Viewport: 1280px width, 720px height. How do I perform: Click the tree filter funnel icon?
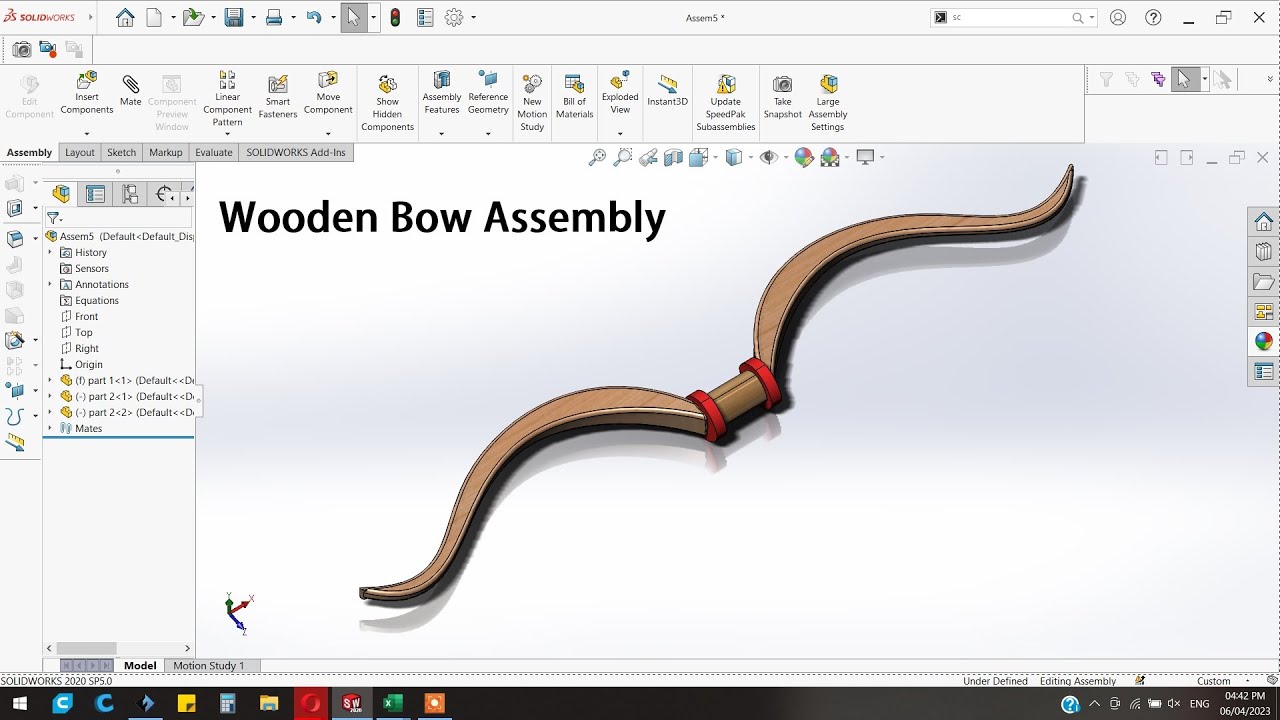(54, 218)
